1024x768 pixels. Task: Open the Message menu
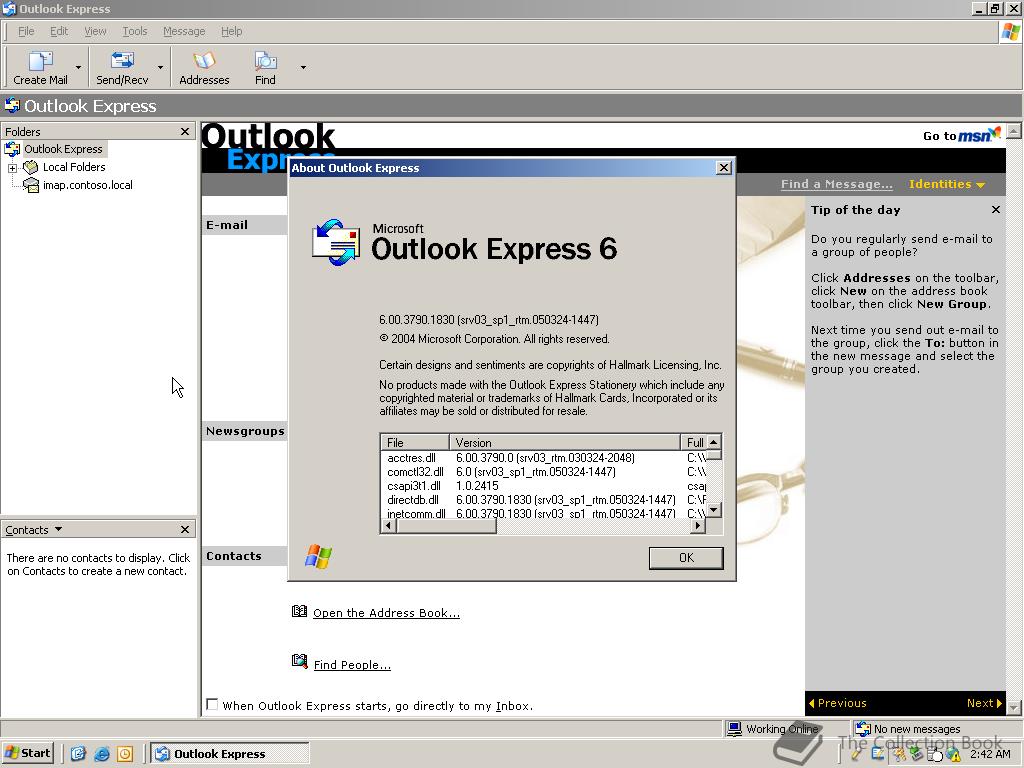[x=184, y=31]
